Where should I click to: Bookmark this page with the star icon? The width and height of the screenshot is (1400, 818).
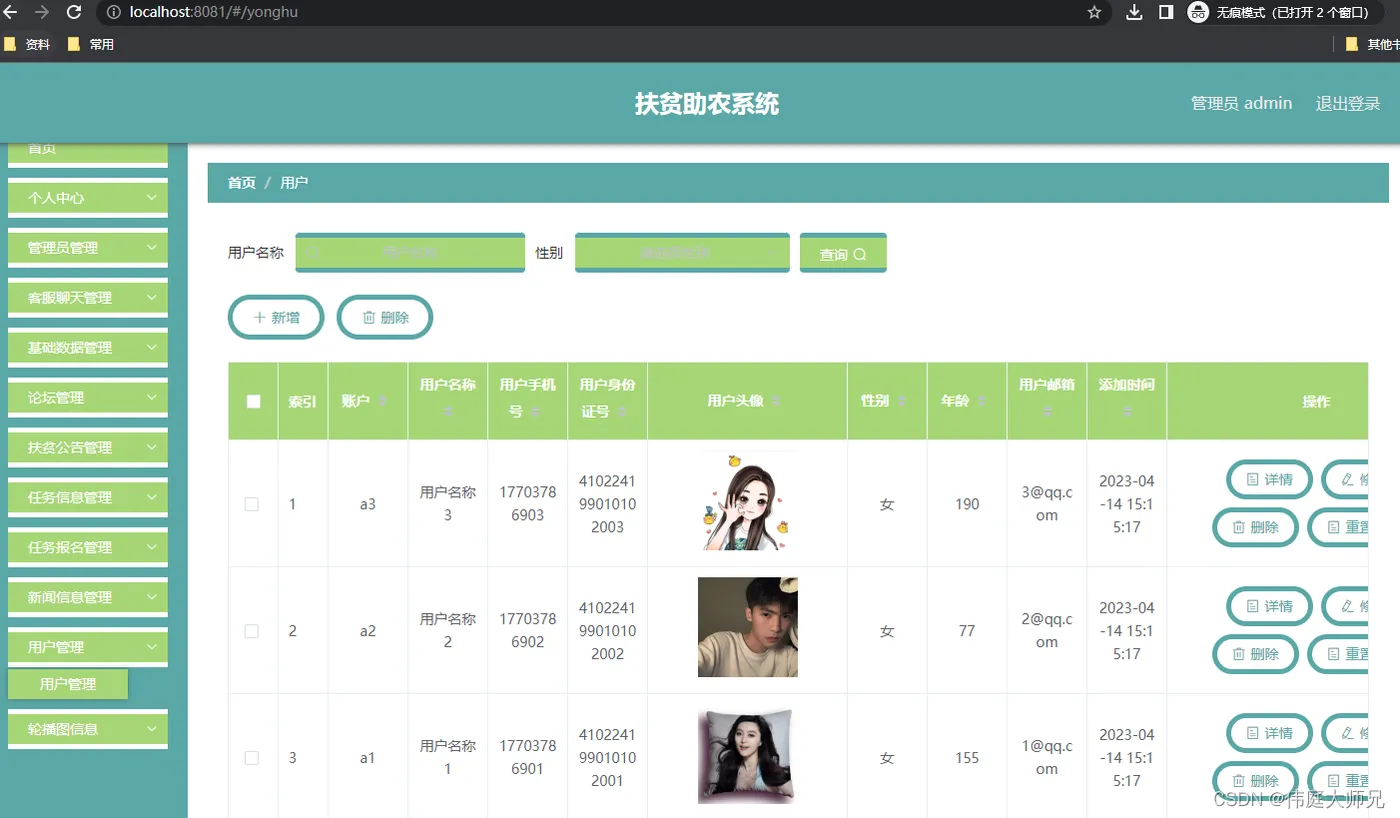pyautogui.click(x=1094, y=12)
